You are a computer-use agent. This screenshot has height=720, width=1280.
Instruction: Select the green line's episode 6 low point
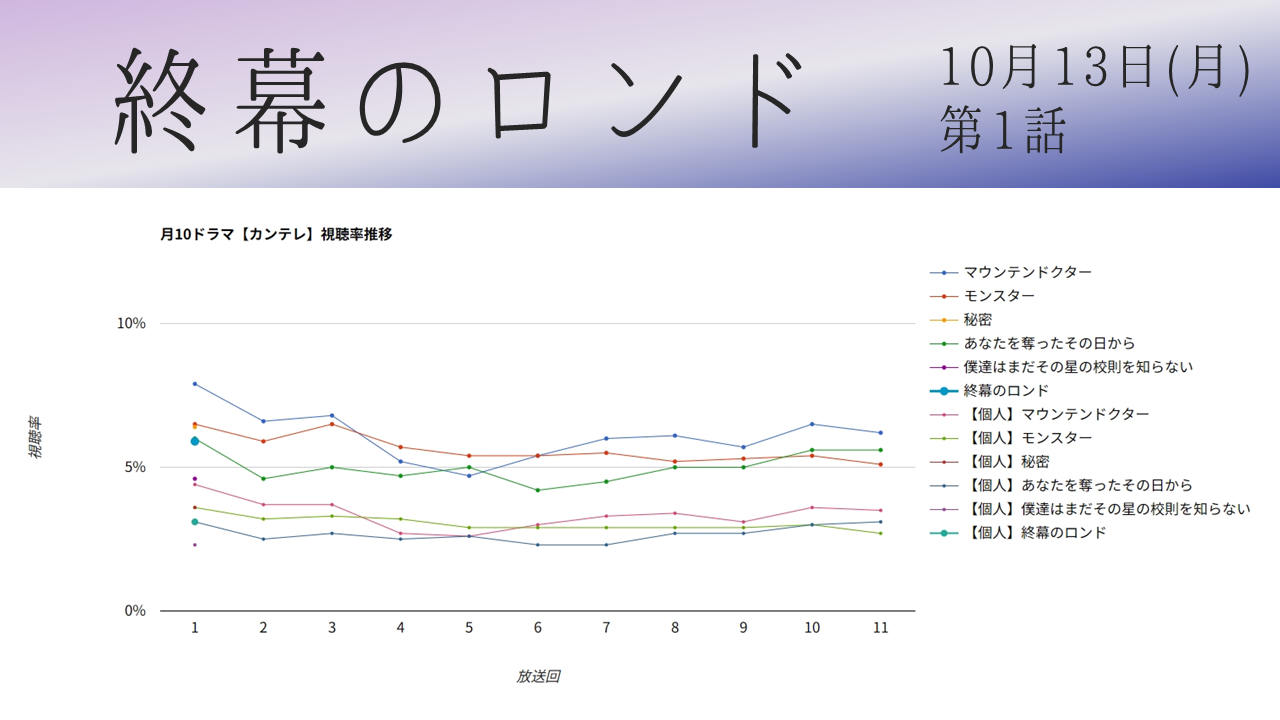pos(538,490)
